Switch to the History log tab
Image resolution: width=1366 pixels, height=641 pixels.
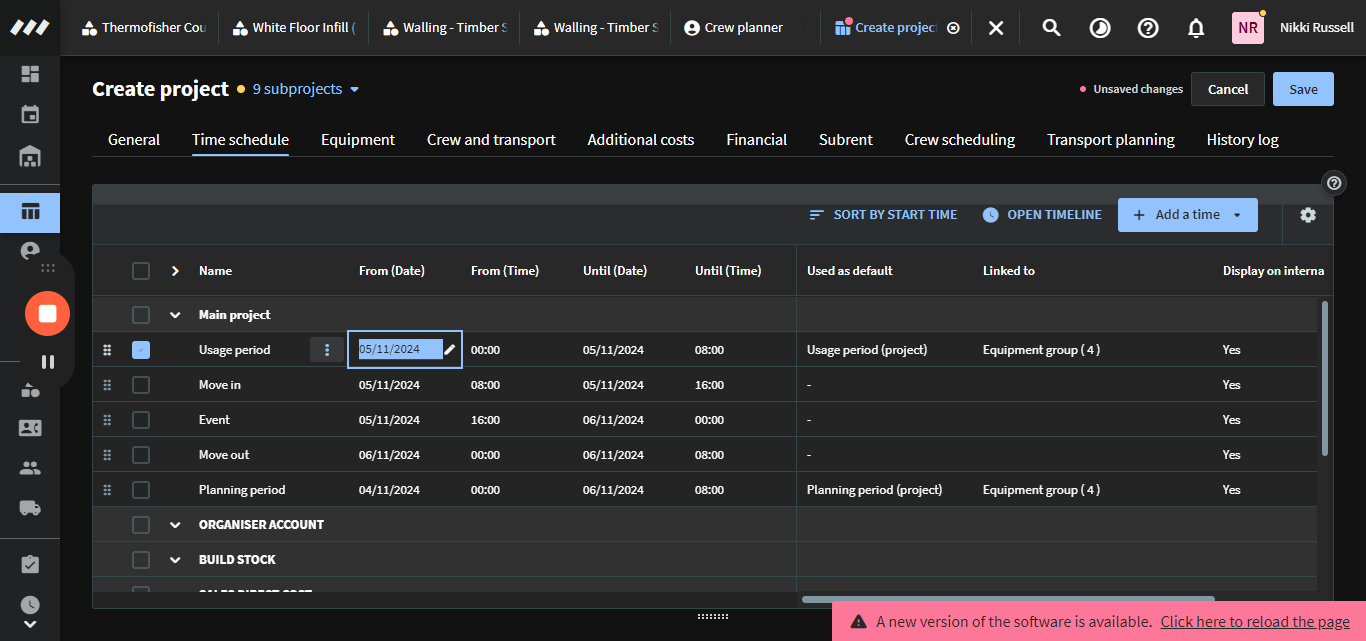pos(1243,140)
